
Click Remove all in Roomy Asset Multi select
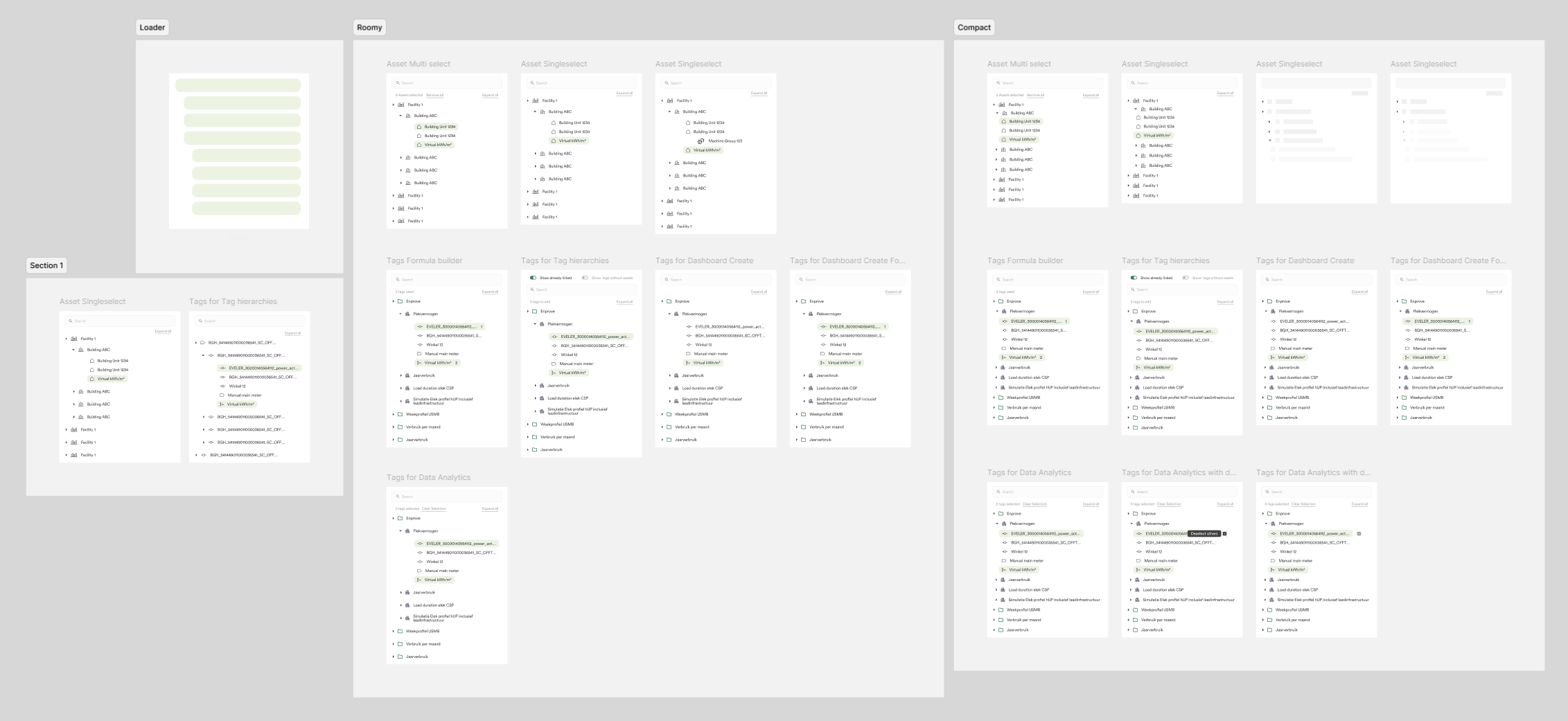pyautogui.click(x=434, y=95)
